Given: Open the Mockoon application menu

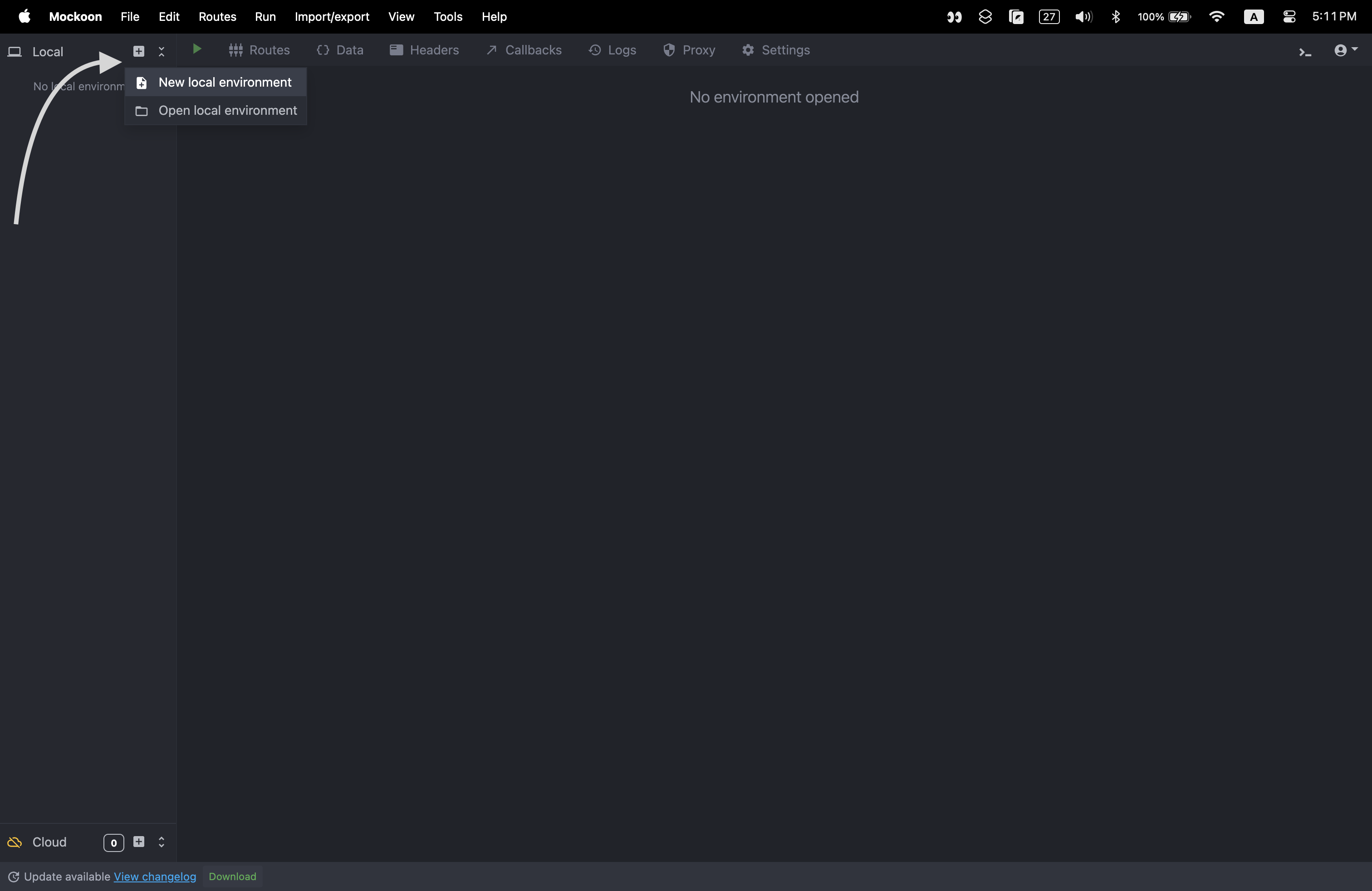Looking at the screenshot, I should pyautogui.click(x=75, y=17).
